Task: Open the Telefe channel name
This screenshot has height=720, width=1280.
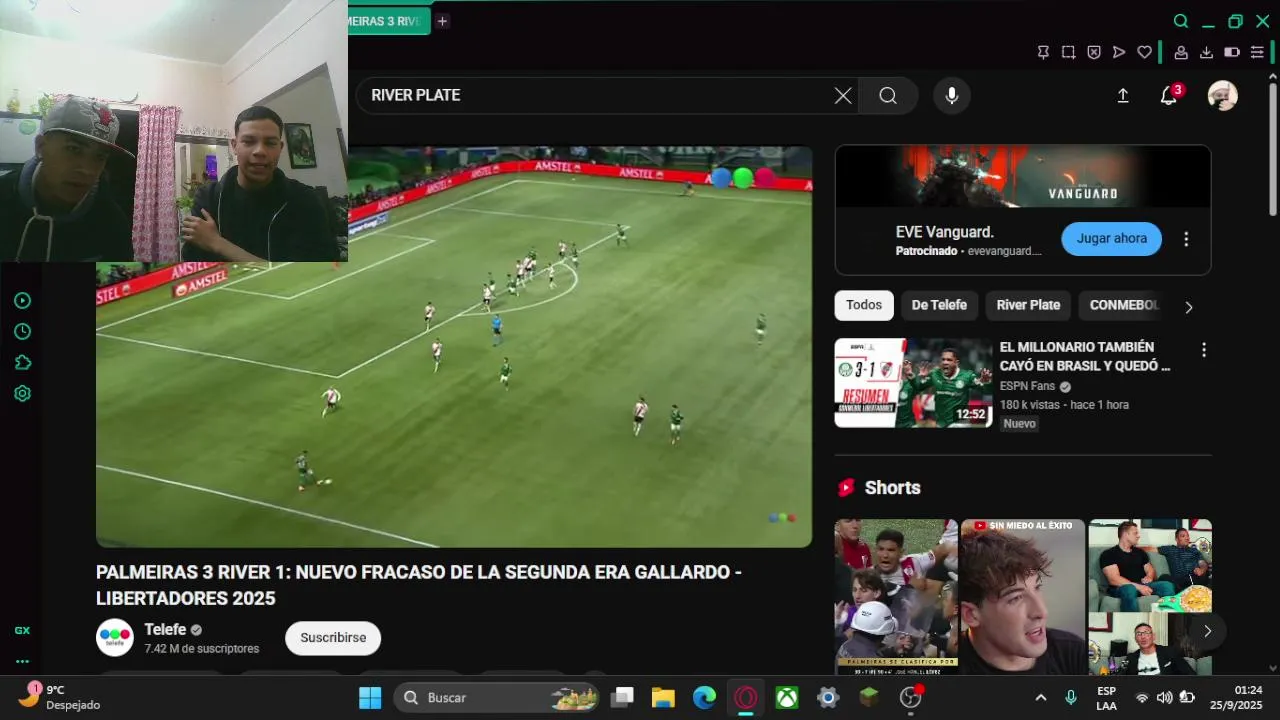Action: click(x=165, y=629)
